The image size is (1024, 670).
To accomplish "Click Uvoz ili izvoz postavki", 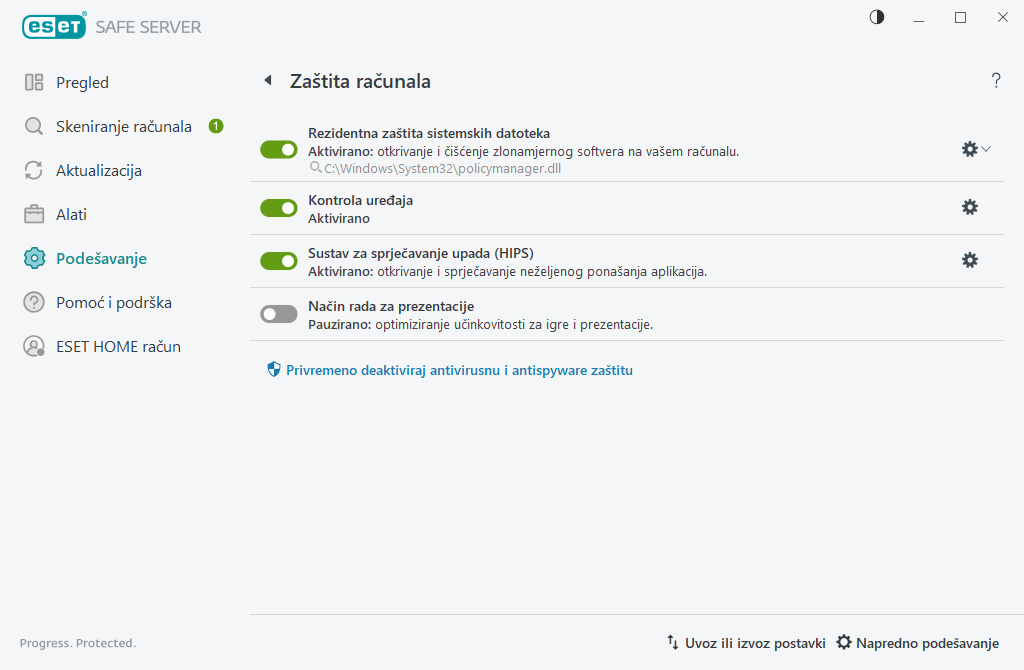I will (755, 643).
